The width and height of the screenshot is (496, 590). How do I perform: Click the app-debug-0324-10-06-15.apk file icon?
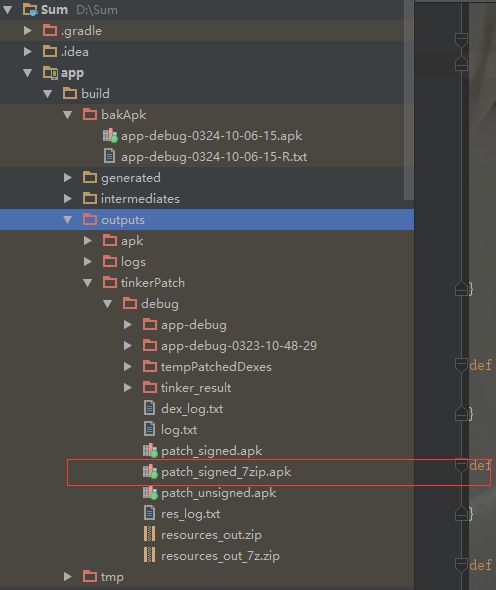pyautogui.click(x=110, y=135)
